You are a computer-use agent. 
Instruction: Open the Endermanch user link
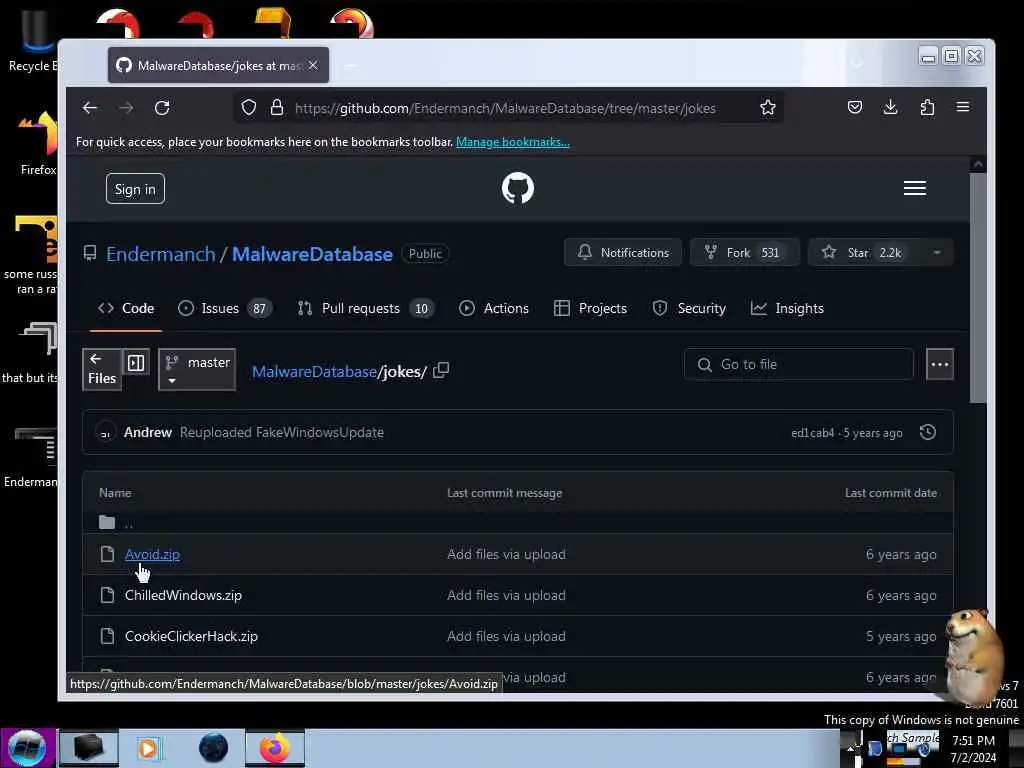pyautogui.click(x=161, y=254)
